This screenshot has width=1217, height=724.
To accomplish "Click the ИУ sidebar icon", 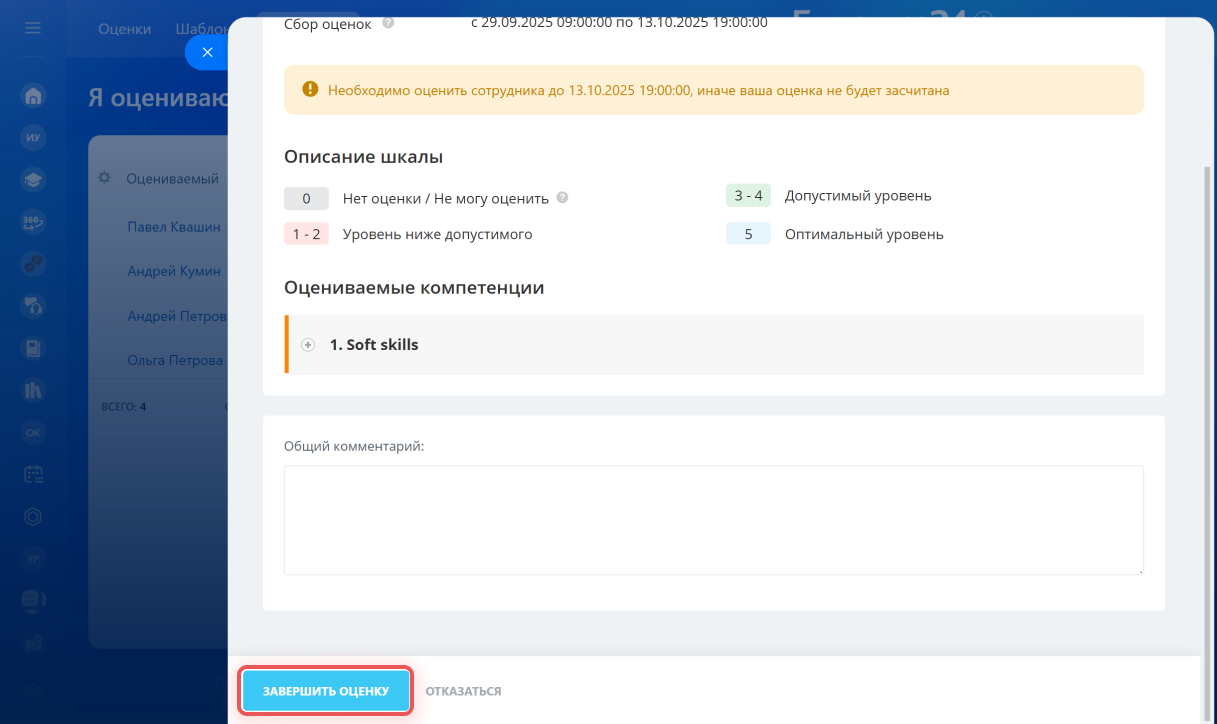I will [x=33, y=138].
